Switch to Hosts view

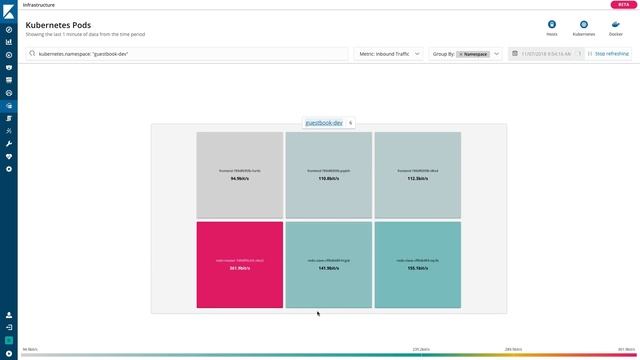(552, 28)
